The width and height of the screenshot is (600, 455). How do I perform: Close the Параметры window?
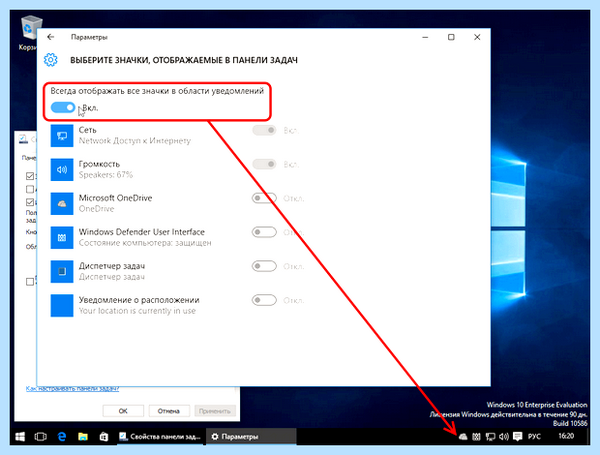tap(477, 37)
